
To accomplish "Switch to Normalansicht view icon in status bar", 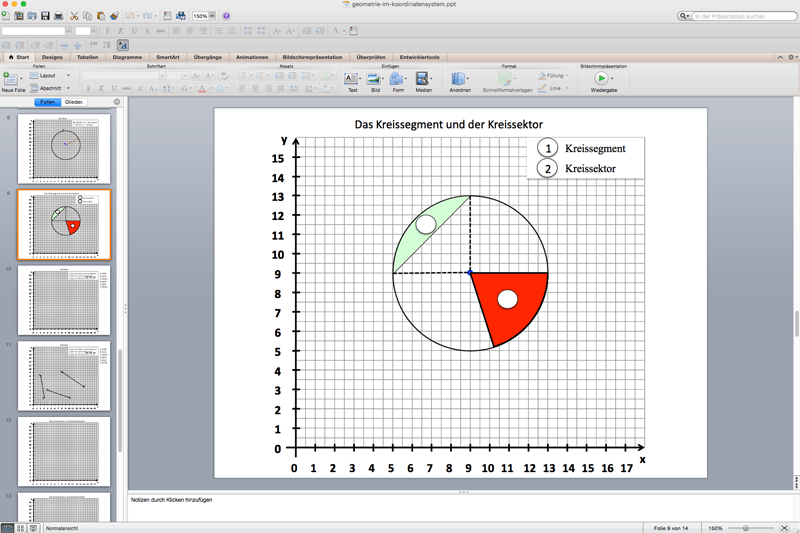I will tap(8, 528).
